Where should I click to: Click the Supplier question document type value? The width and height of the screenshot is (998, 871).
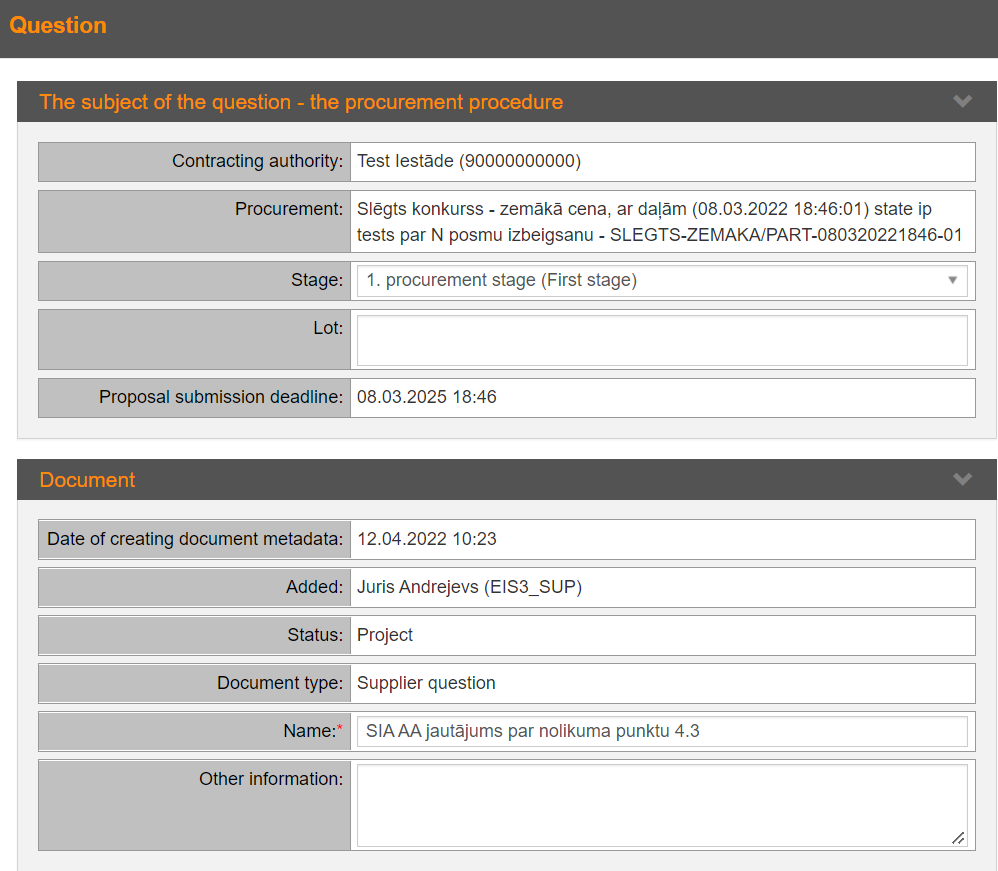tap(426, 683)
